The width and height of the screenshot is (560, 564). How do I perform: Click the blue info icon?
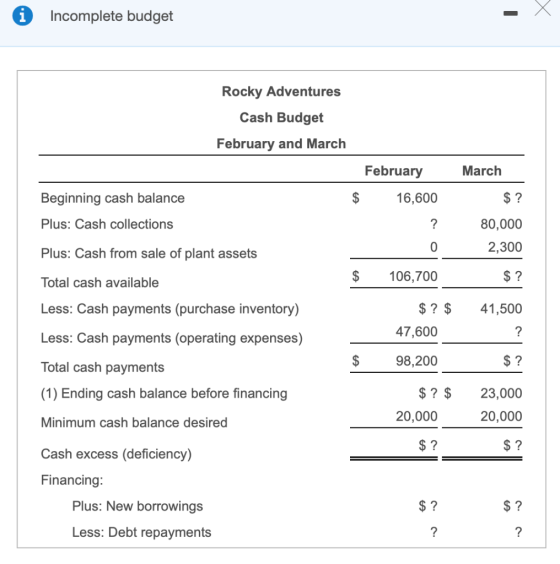(x=23, y=16)
